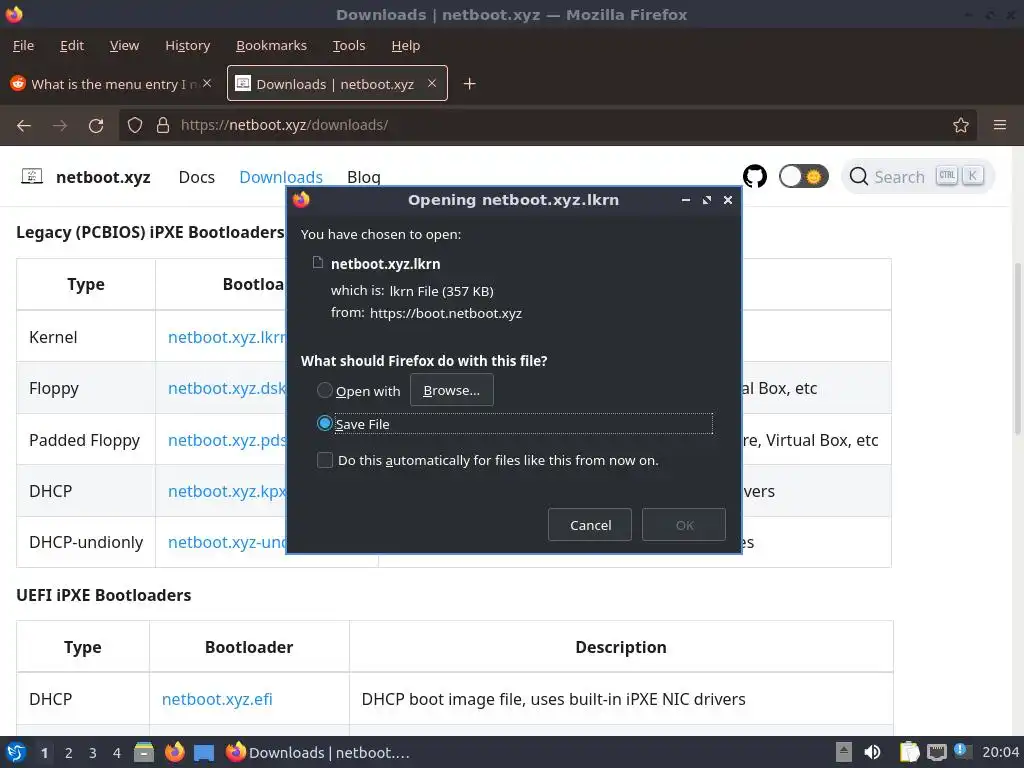
Task: Open the Firefox hamburger menu
Action: point(999,125)
